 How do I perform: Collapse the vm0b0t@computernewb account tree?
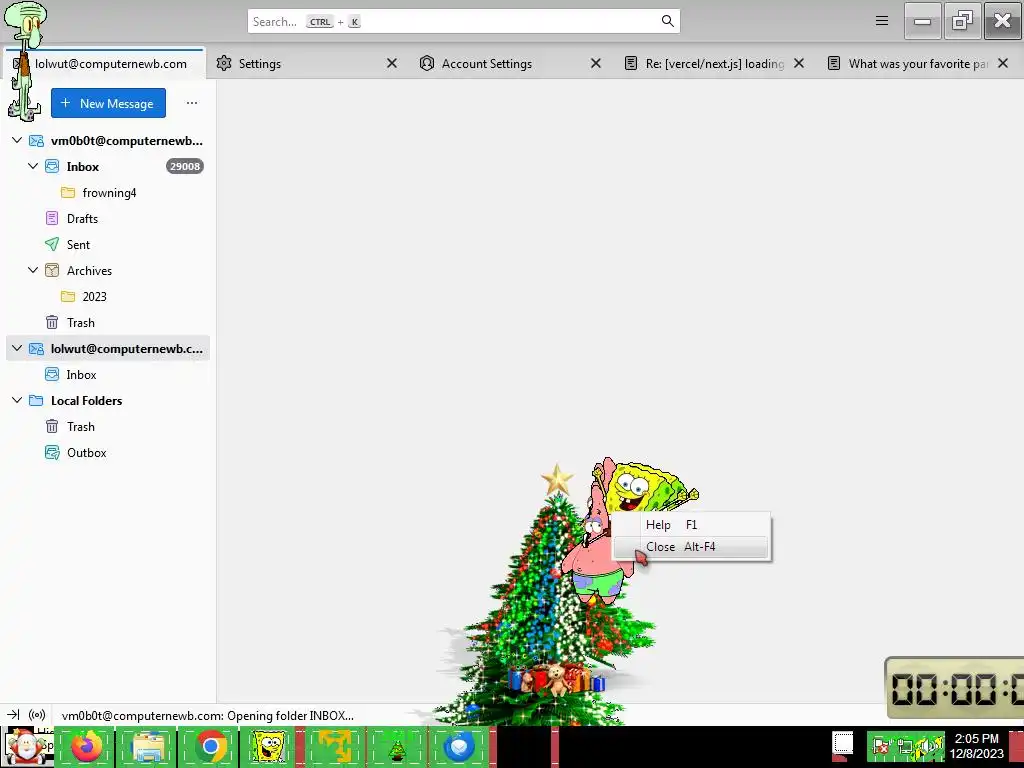[x=18, y=140]
